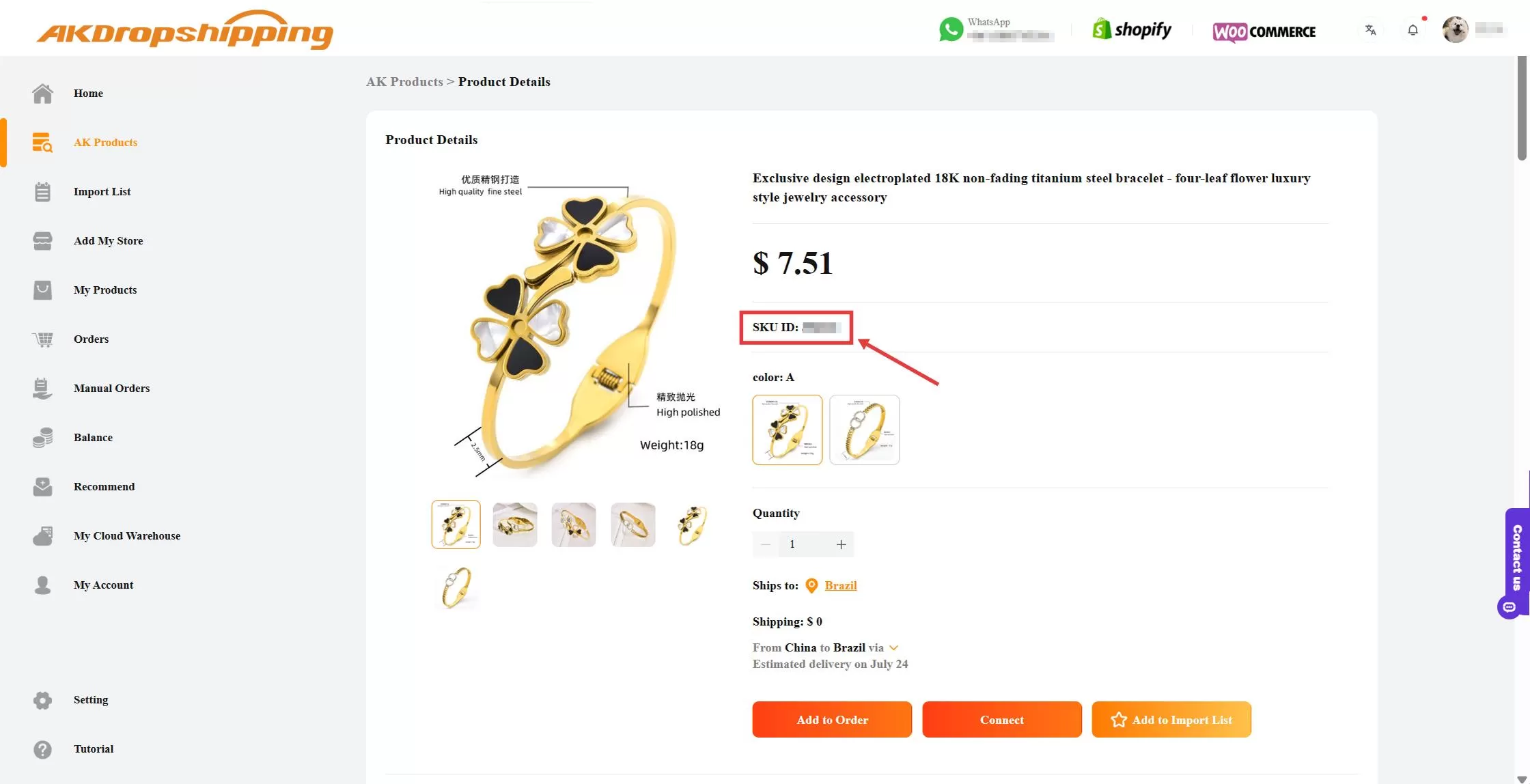Open the notification bell
The width and height of the screenshot is (1530, 784).
click(x=1413, y=30)
